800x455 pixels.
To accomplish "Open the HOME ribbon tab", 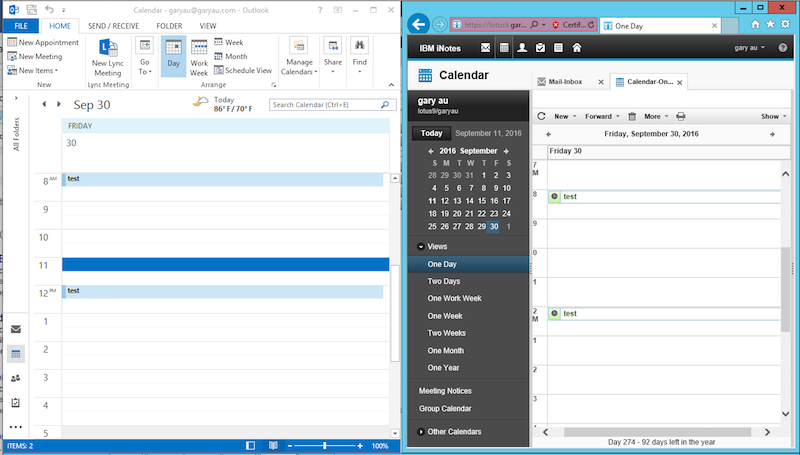I will click(x=60, y=26).
